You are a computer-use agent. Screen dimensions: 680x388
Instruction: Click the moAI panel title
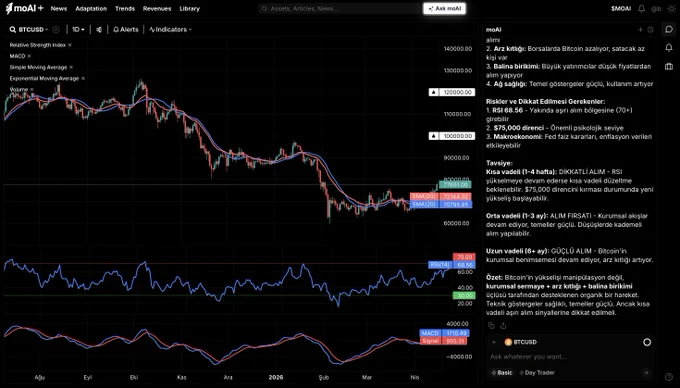pos(494,29)
